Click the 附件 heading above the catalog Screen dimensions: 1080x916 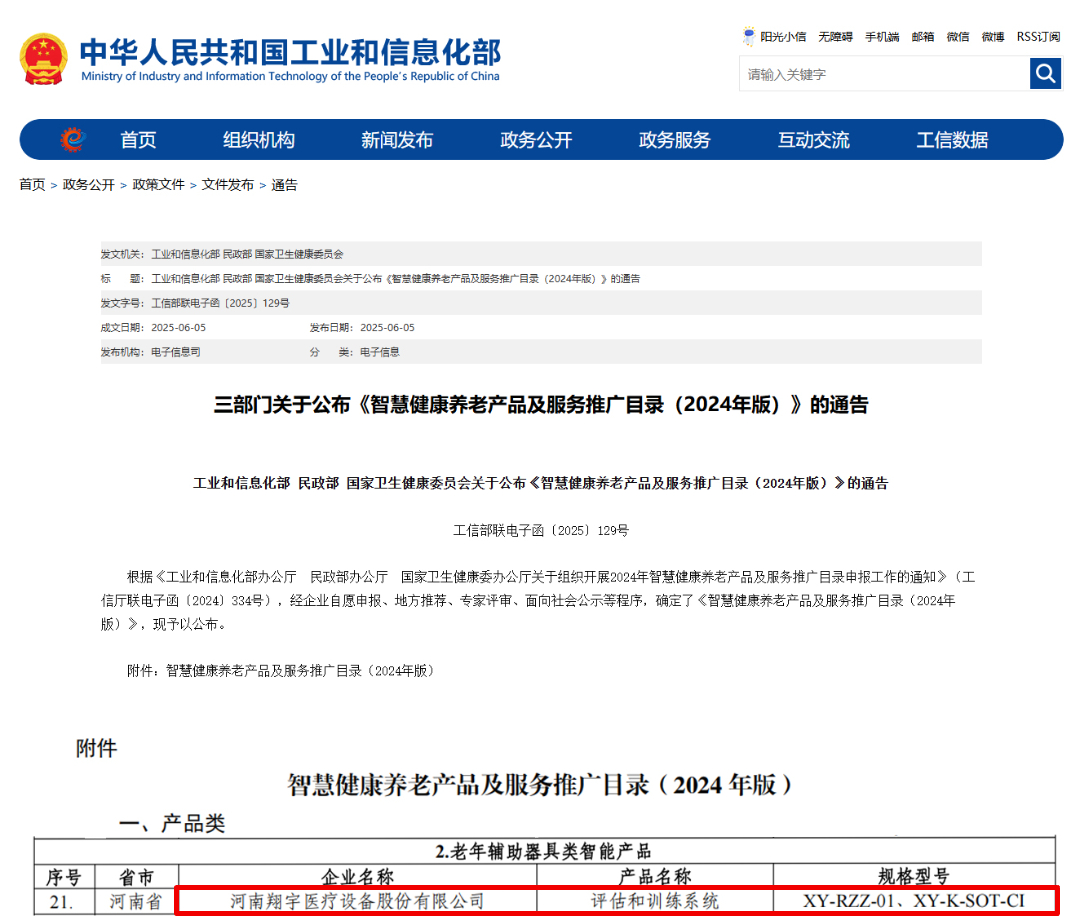point(96,748)
